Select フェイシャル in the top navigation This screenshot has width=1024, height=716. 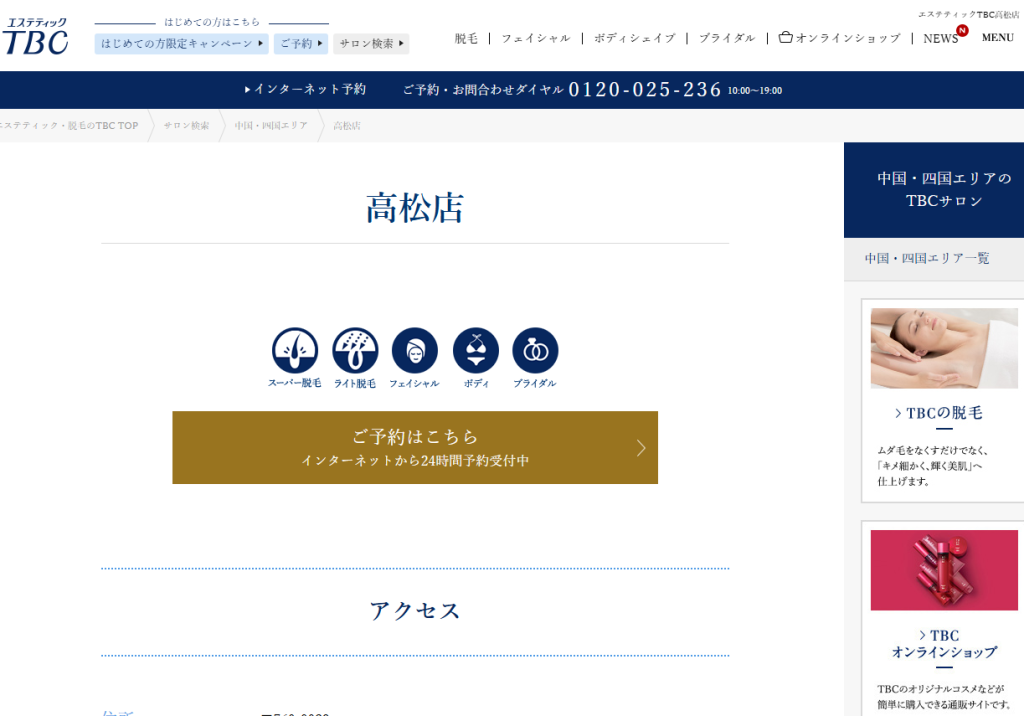(535, 38)
